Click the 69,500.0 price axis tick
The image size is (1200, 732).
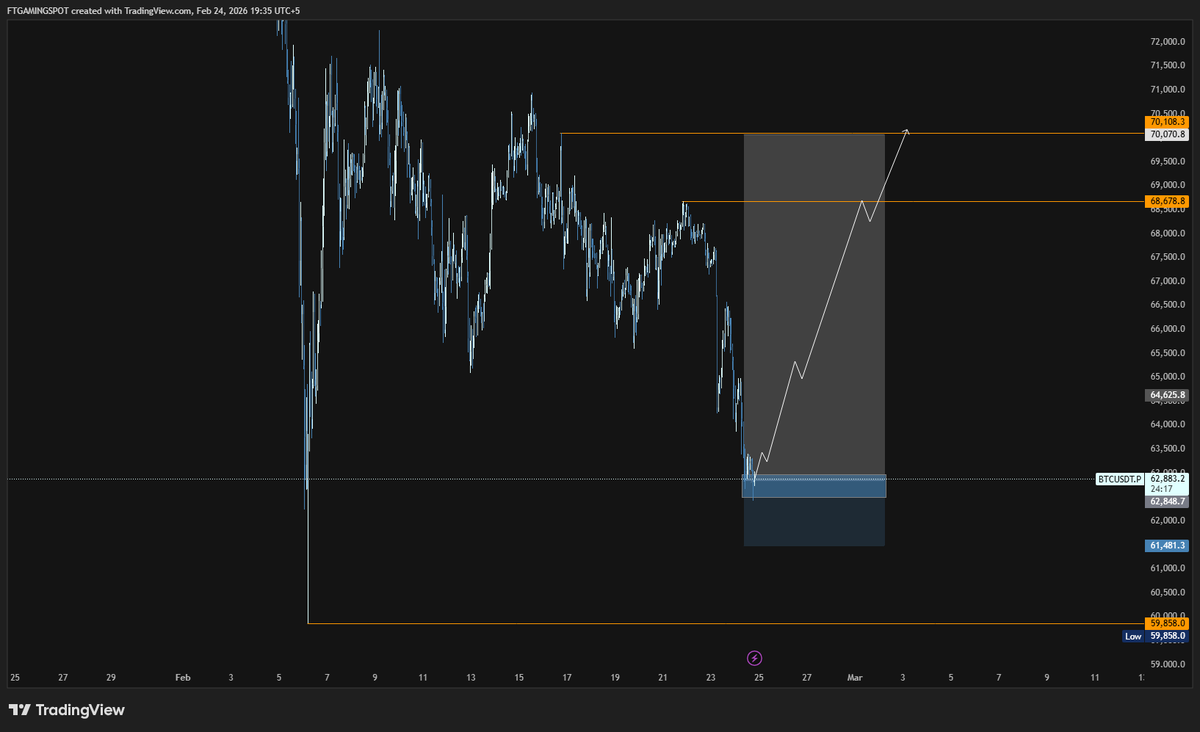pyautogui.click(x=1168, y=162)
